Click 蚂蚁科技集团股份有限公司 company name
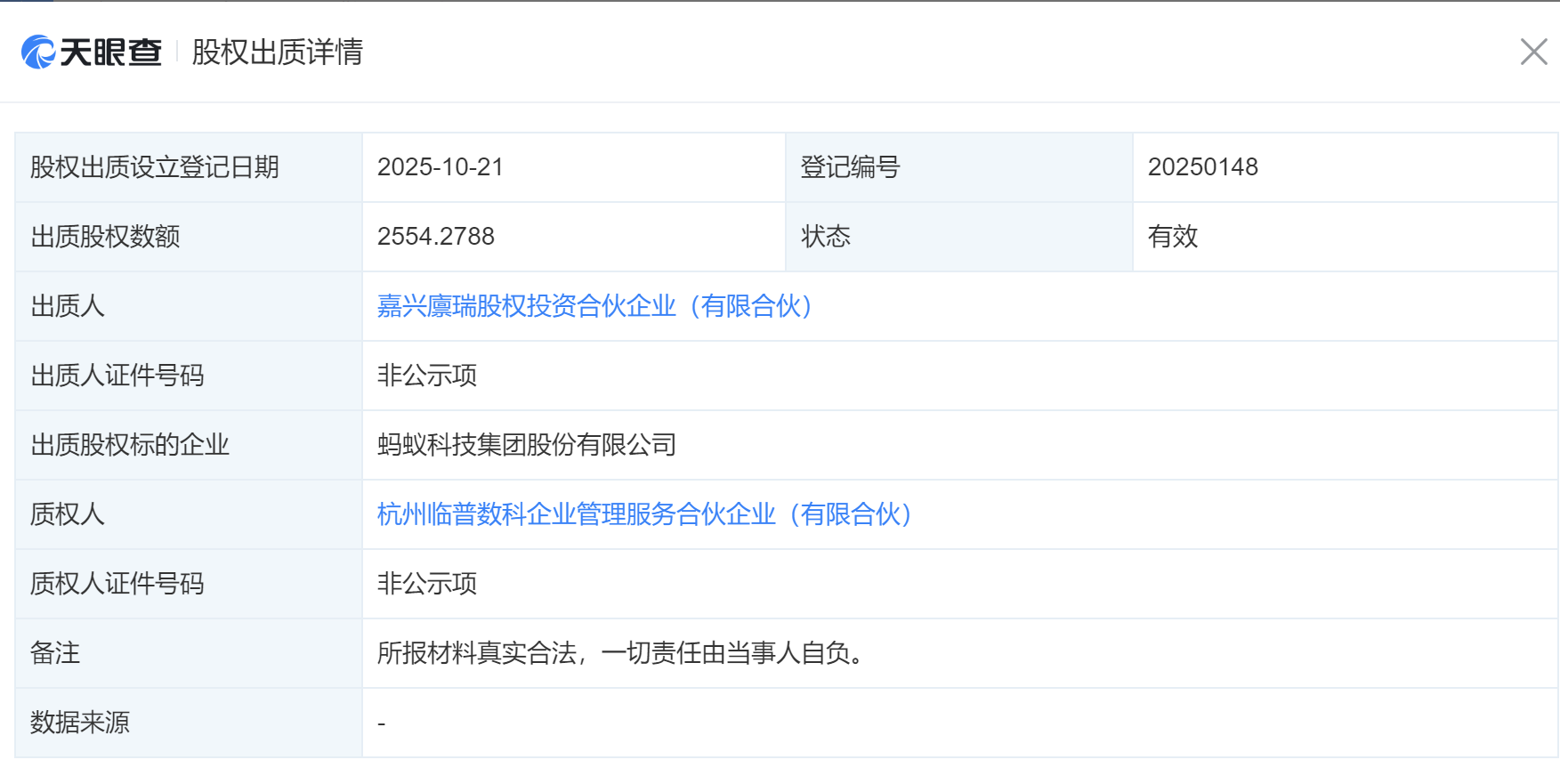 pyautogui.click(x=527, y=445)
